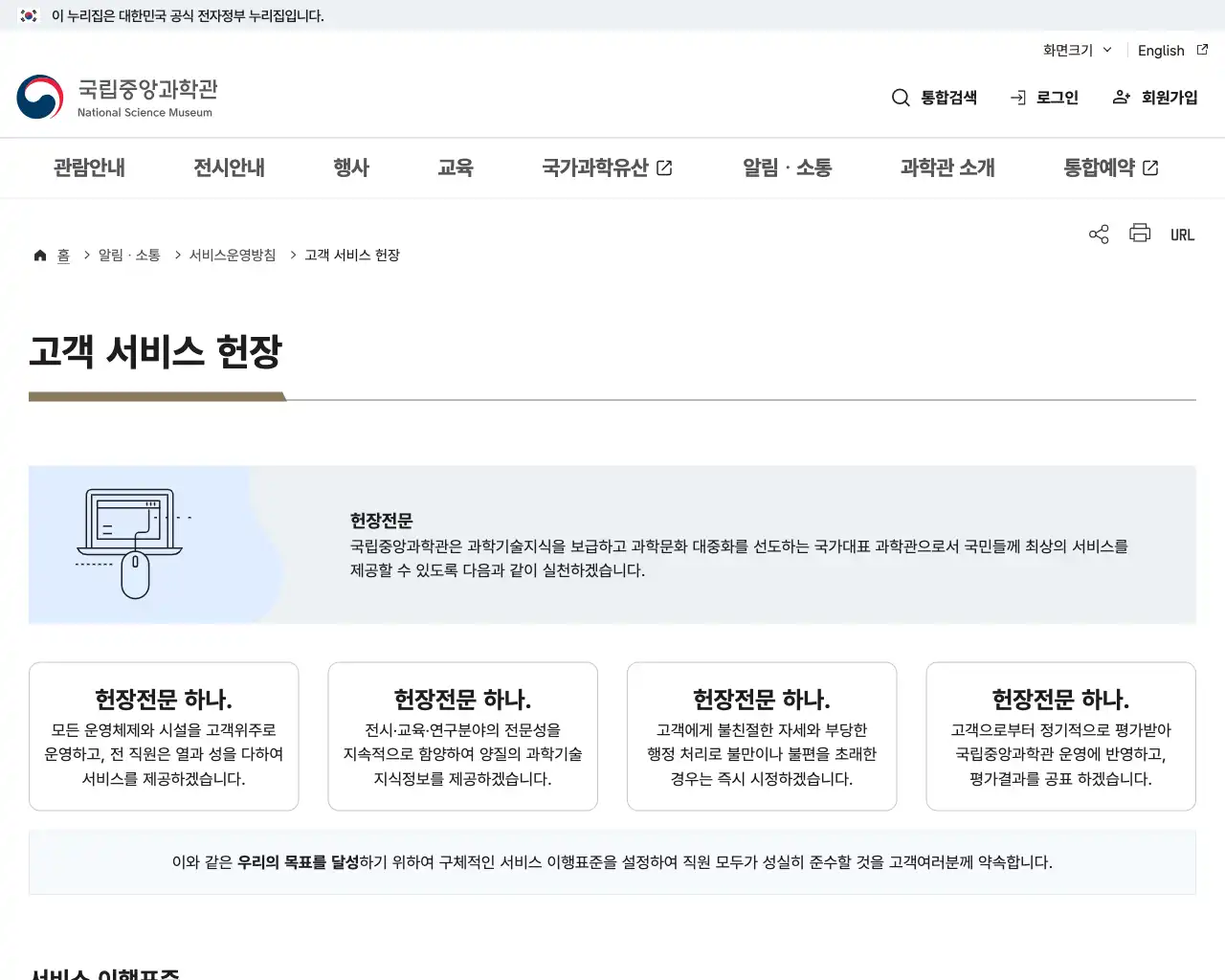Open the share icon above breadcrumb
The width and height of the screenshot is (1225, 980).
1098,234
